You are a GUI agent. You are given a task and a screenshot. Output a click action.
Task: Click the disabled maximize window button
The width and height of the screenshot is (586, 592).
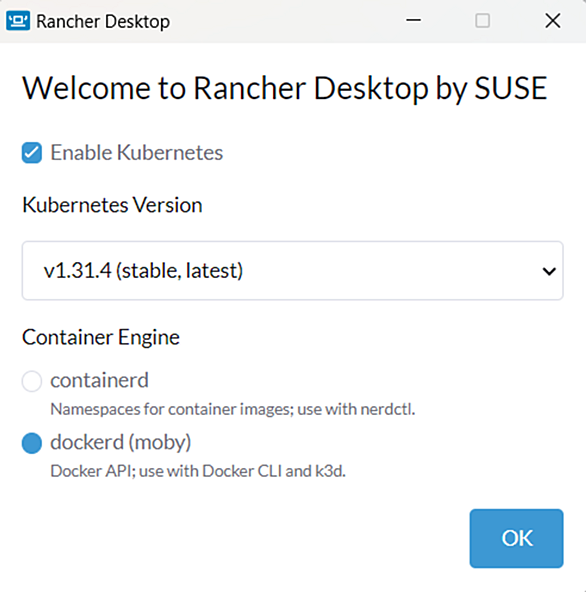click(483, 20)
